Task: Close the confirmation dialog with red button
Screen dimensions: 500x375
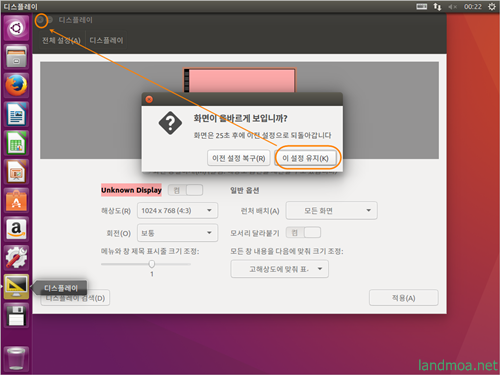Action: click(x=149, y=99)
